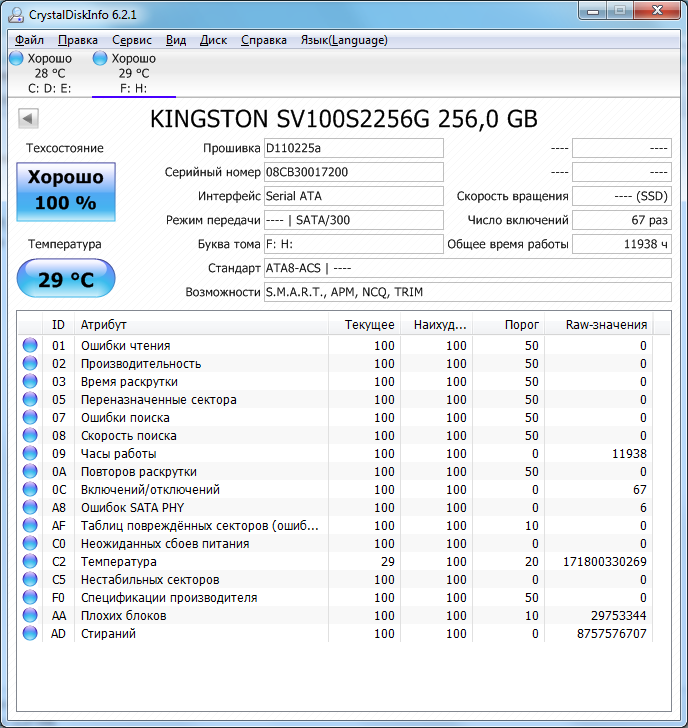Viewport: 688px width, 728px height.
Task: Click status icon of Температура attribute row
Action: pyautogui.click(x=30, y=562)
